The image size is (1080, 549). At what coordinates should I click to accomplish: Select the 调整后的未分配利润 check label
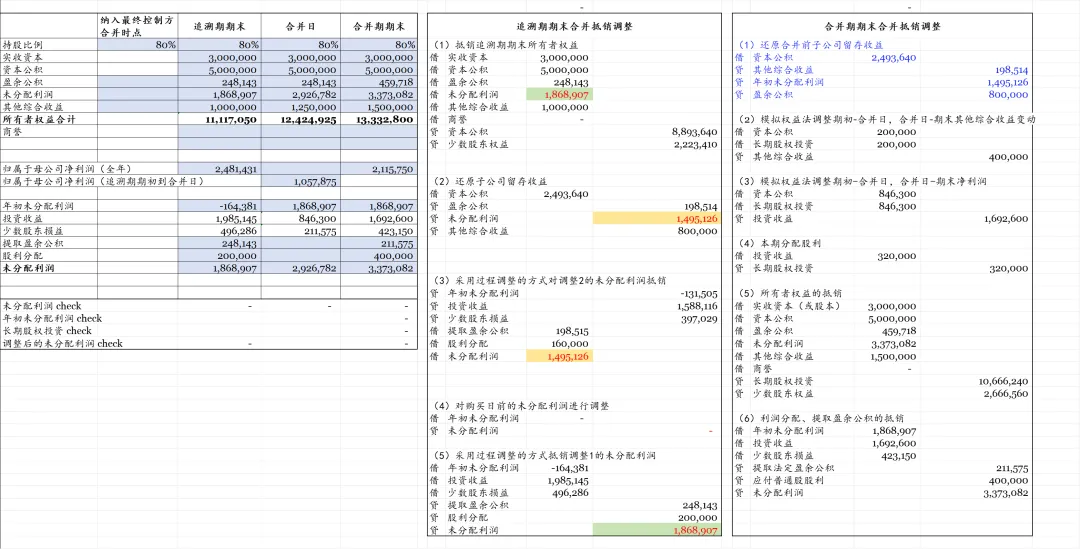coord(63,343)
